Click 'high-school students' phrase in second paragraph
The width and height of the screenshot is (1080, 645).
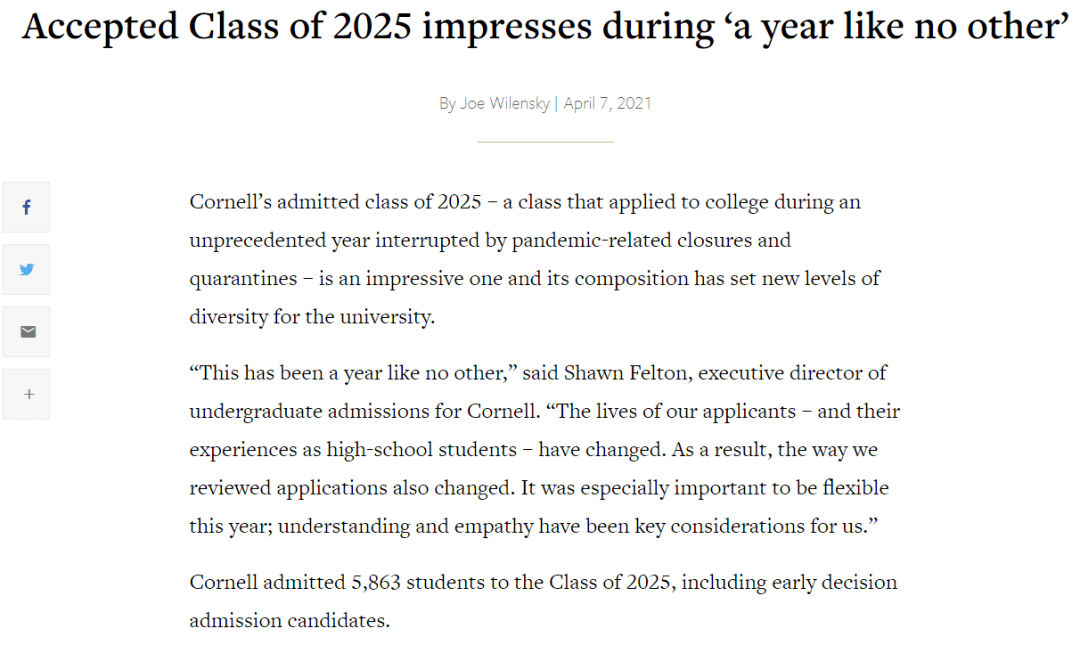tap(422, 450)
